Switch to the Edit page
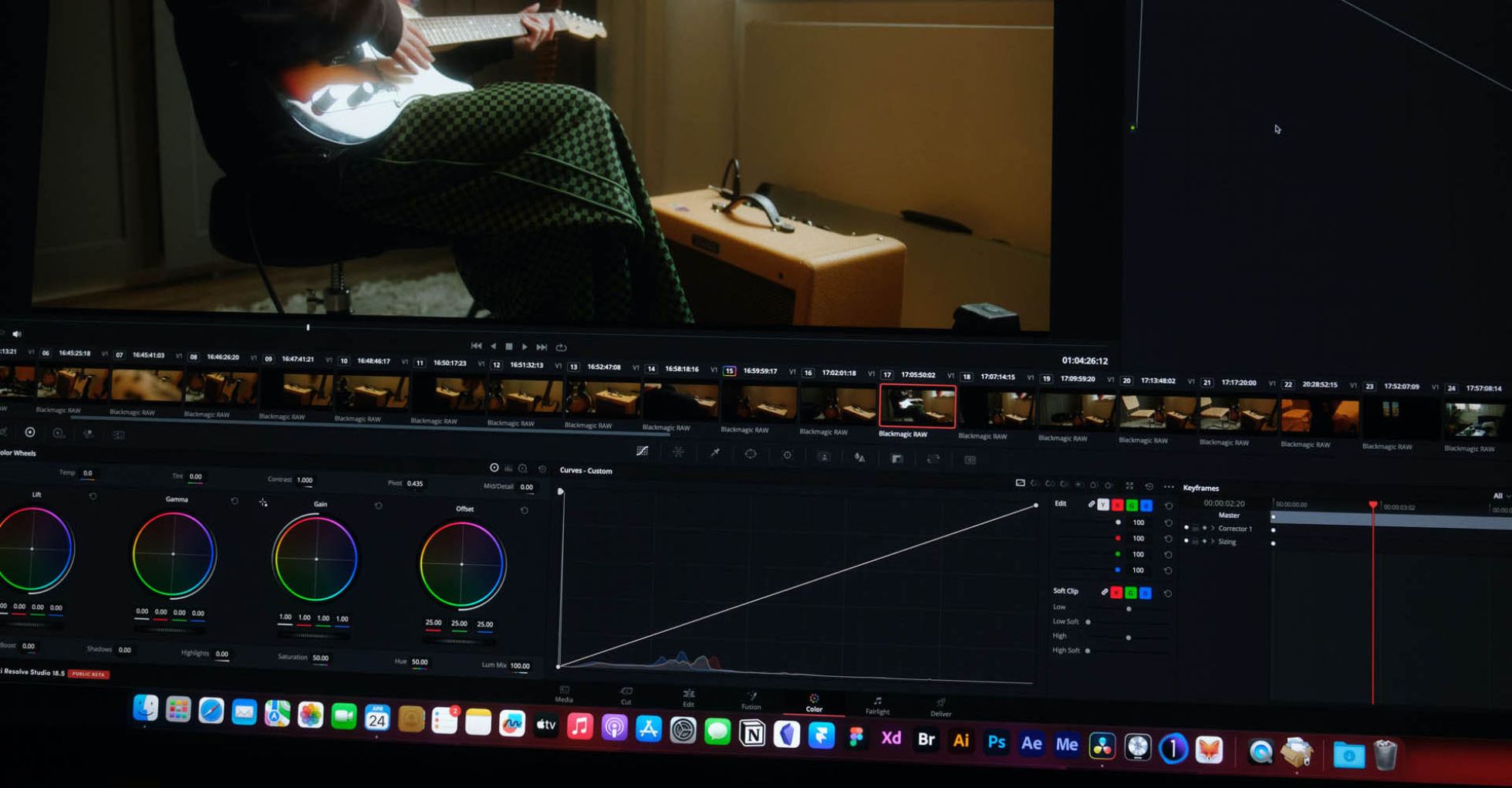Screen dimensions: 1512x788 click(x=688, y=698)
